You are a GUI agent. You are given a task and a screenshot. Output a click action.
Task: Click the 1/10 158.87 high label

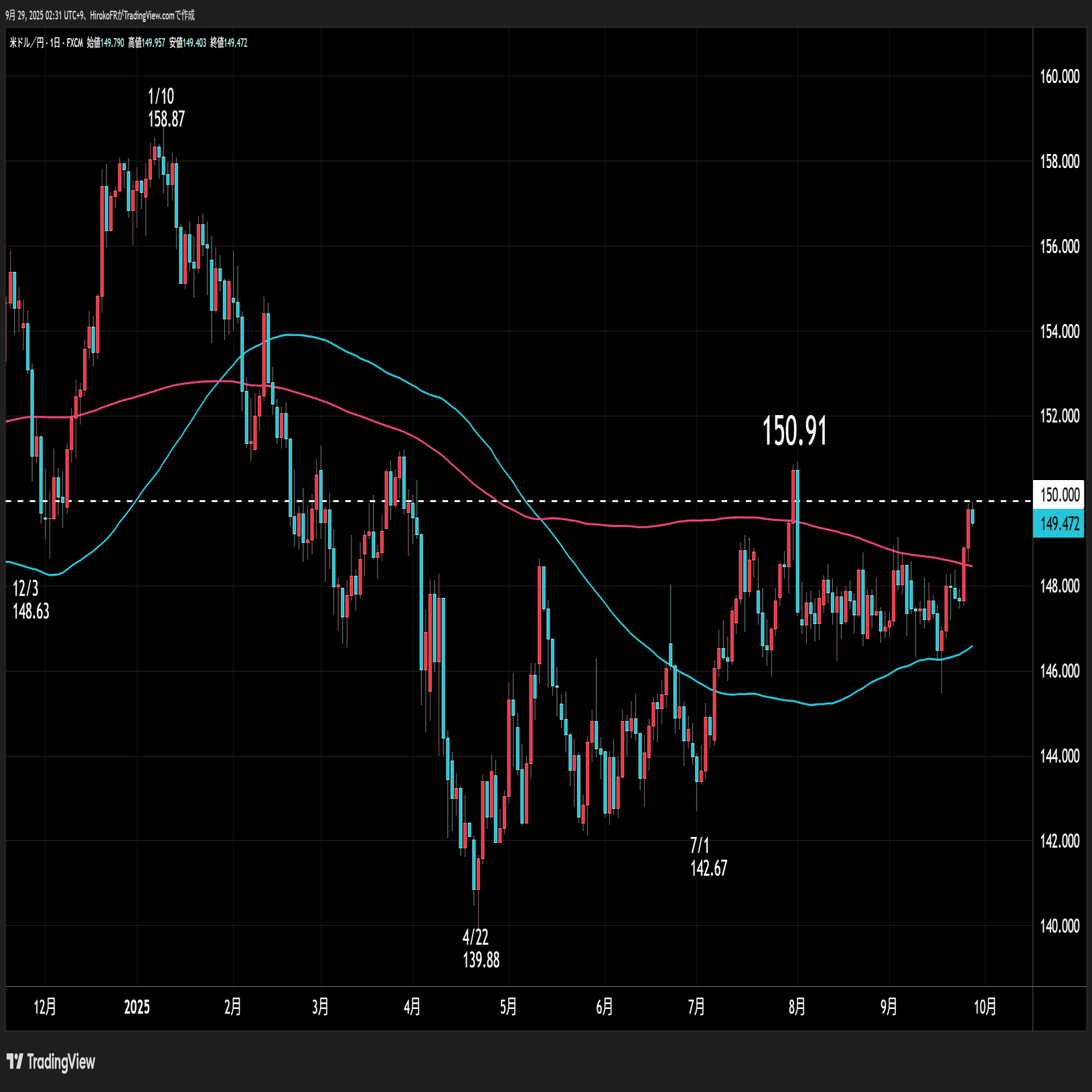coord(166,108)
